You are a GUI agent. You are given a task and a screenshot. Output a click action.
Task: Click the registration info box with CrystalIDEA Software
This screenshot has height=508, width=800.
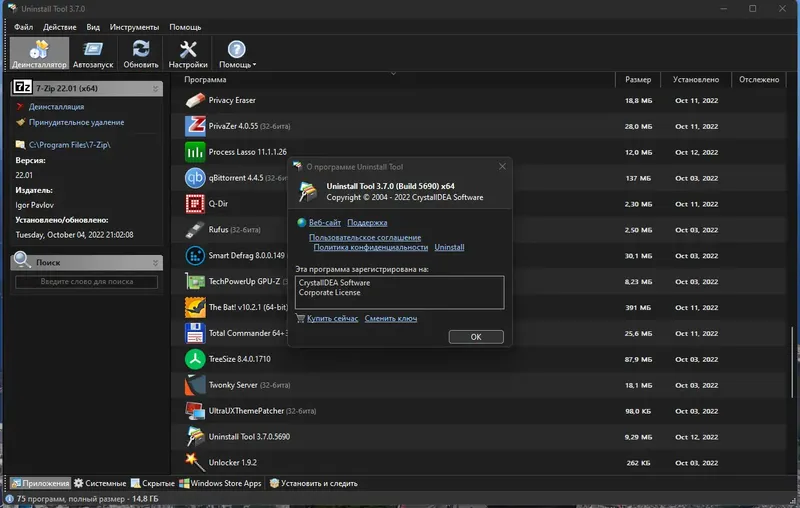pos(399,292)
